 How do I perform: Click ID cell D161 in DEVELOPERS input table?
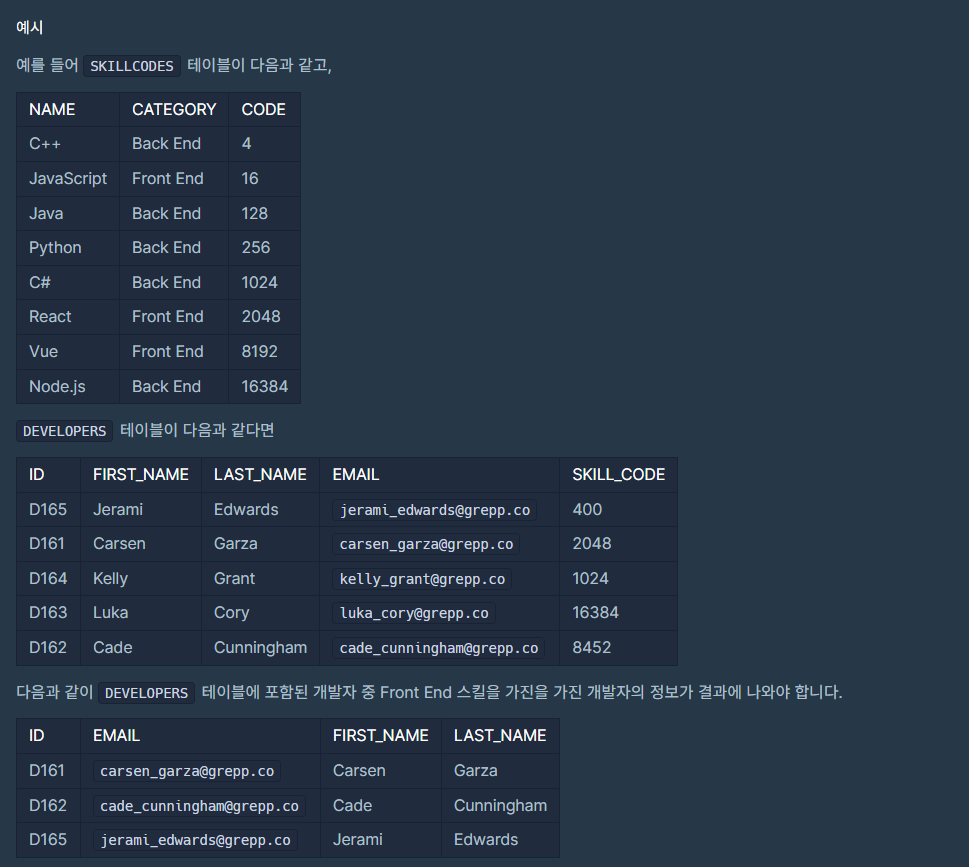click(x=46, y=544)
